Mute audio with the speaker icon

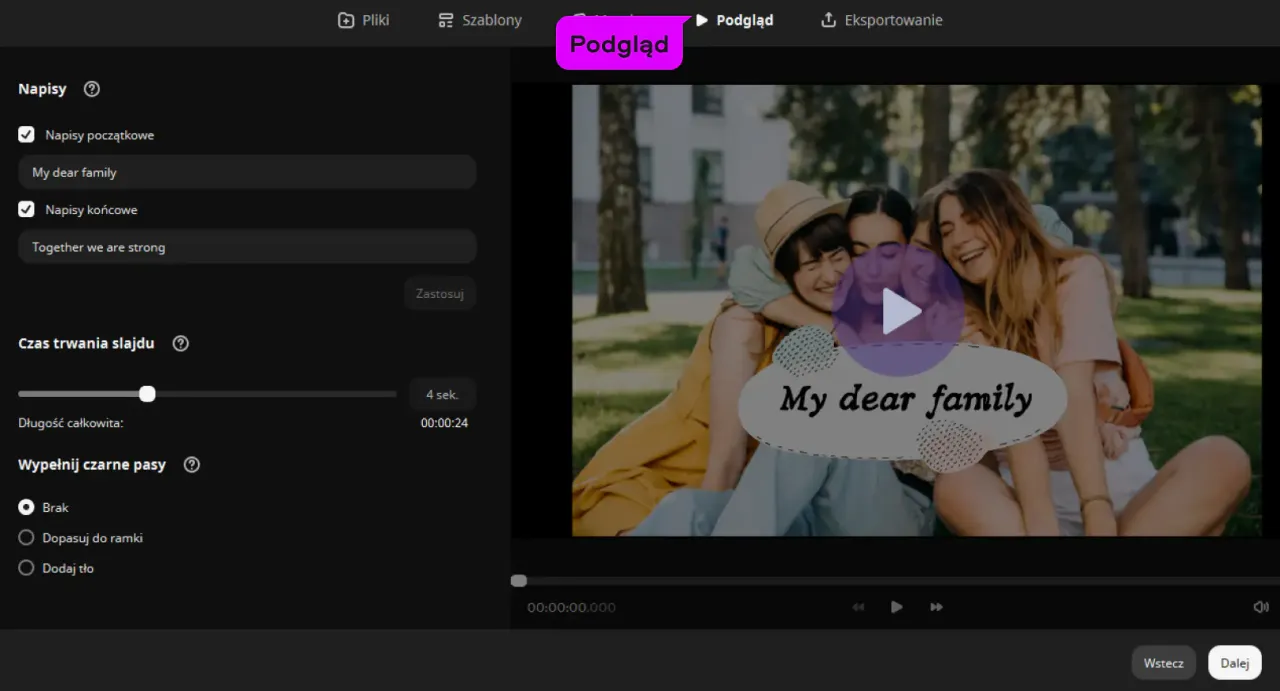pyautogui.click(x=1260, y=607)
